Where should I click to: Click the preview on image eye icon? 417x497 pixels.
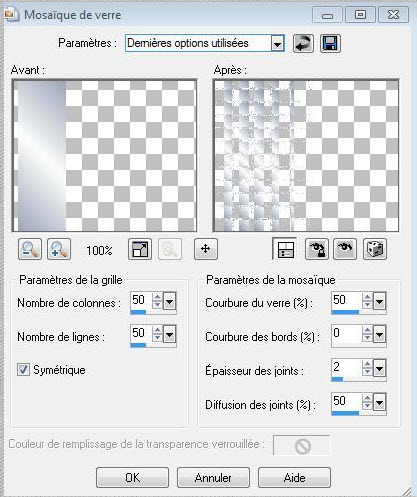tap(345, 249)
